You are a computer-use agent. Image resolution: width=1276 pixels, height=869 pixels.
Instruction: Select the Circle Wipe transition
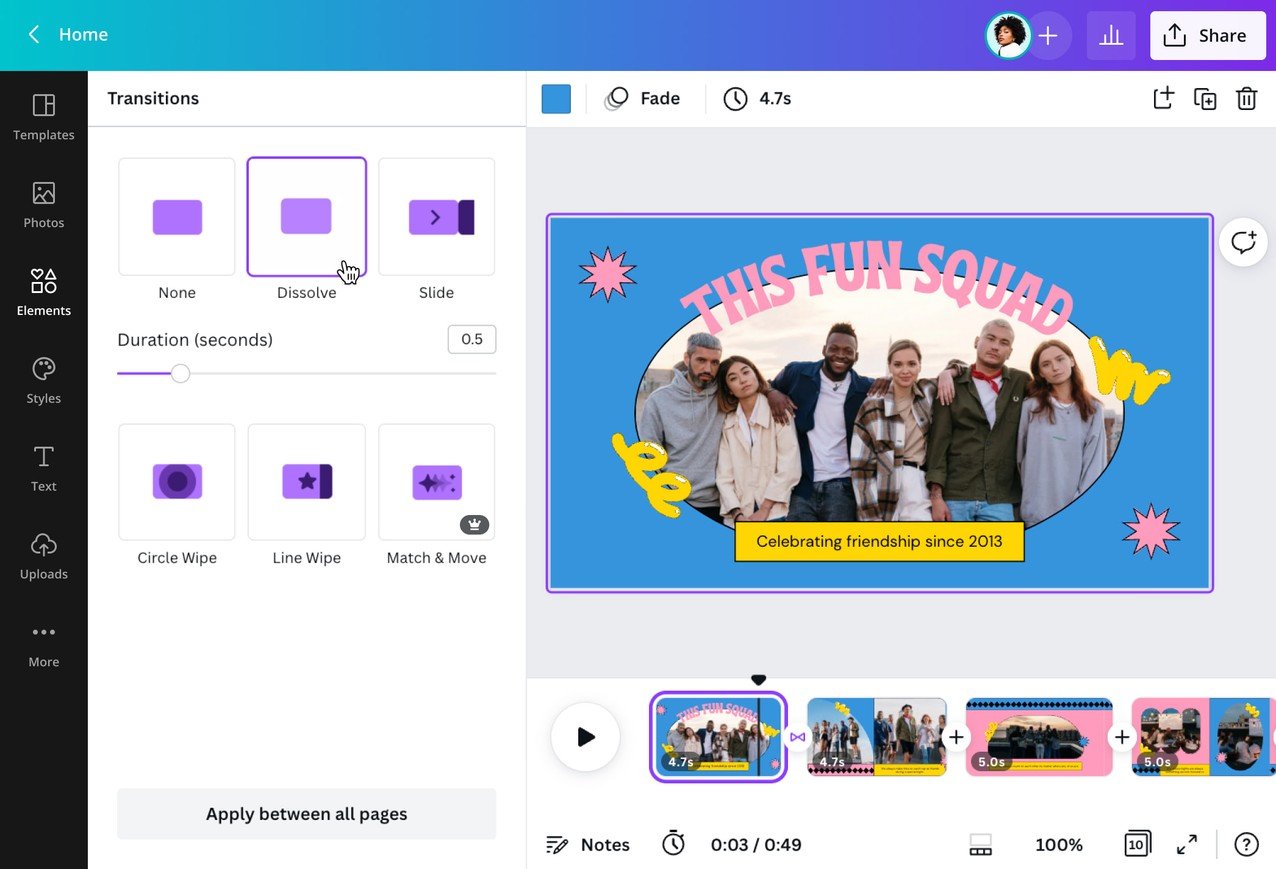(x=177, y=482)
